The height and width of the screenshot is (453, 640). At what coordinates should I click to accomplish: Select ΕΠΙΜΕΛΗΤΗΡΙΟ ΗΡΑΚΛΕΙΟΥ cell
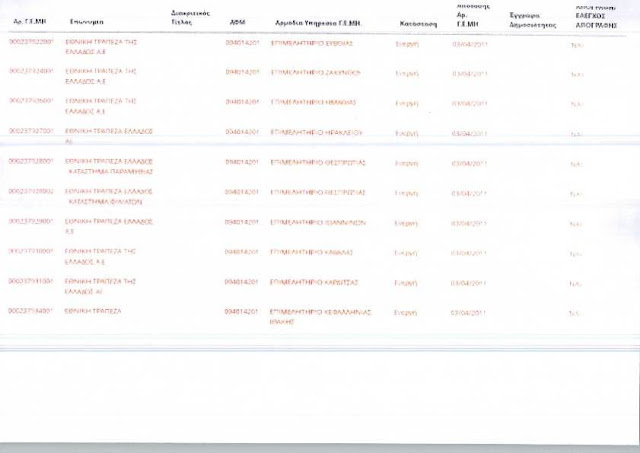click(x=316, y=132)
